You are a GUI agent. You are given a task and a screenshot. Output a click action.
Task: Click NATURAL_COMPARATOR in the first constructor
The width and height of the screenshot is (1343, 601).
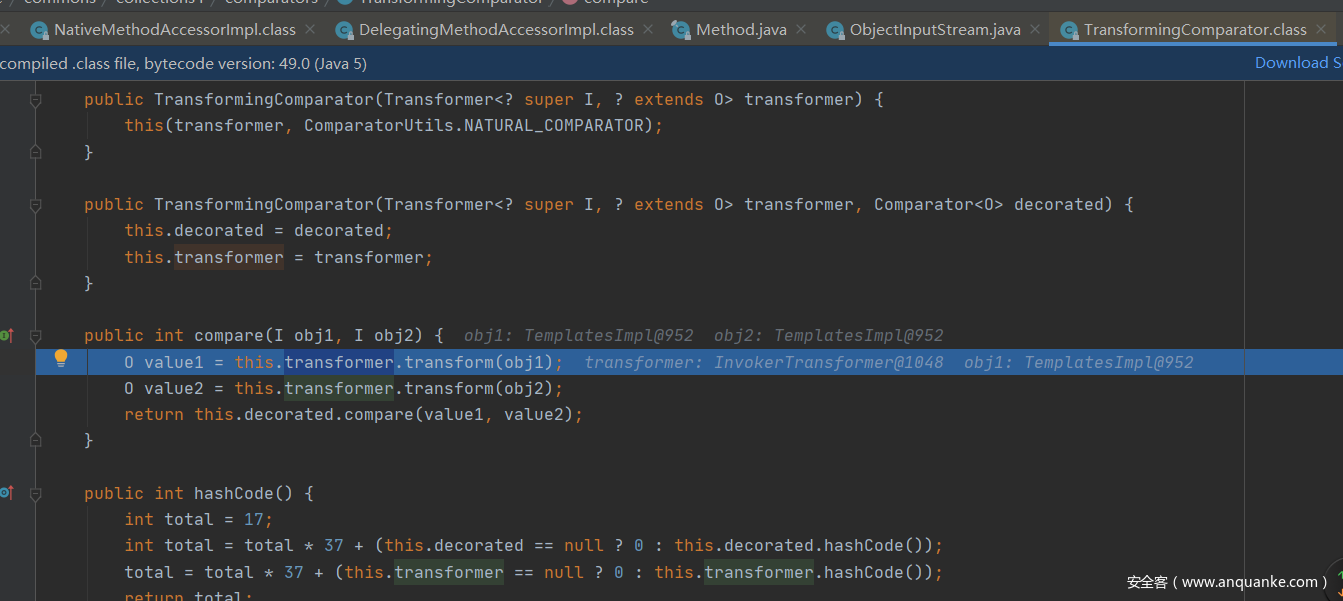click(x=554, y=125)
